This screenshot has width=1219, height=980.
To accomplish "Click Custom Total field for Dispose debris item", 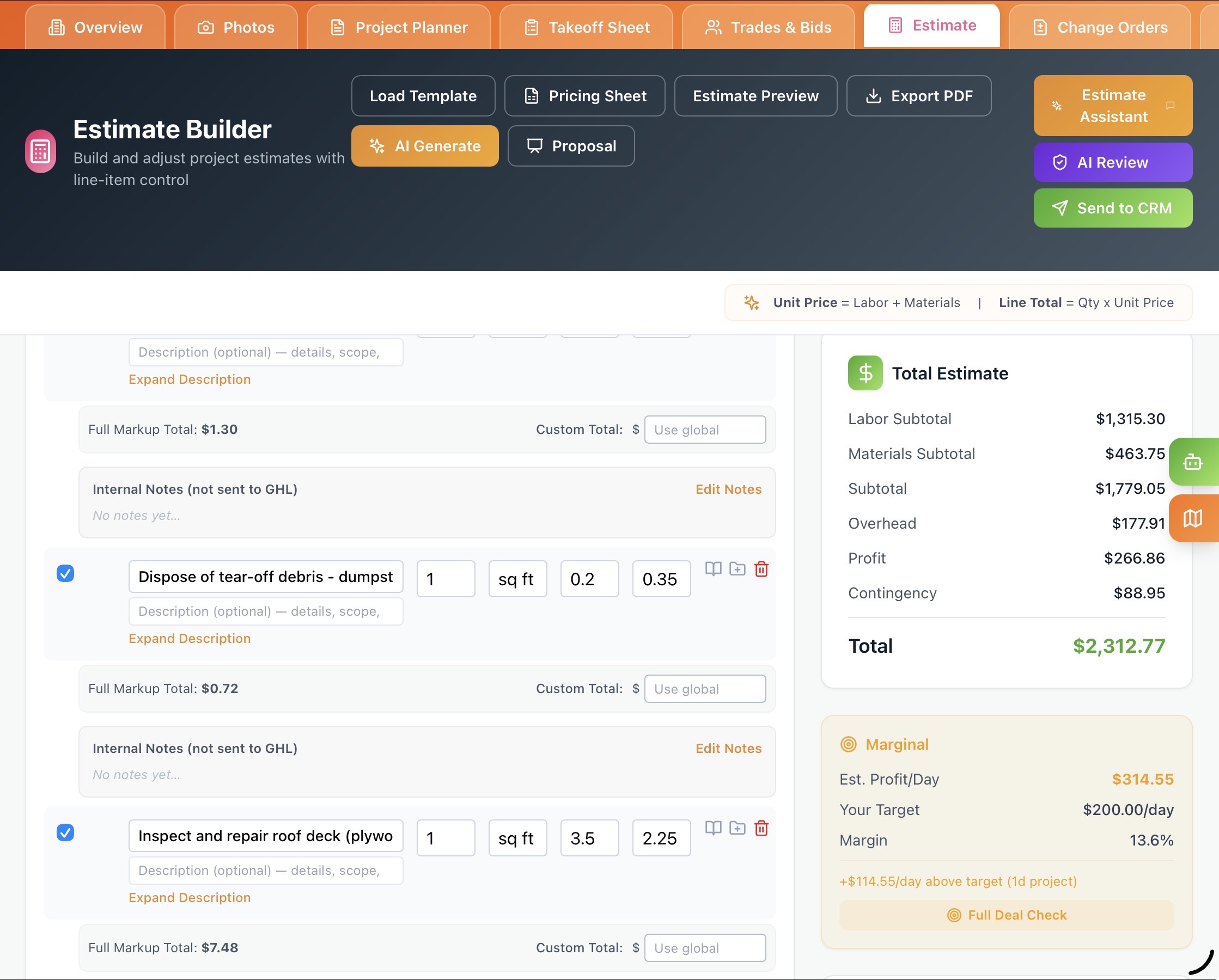I will coord(704,689).
